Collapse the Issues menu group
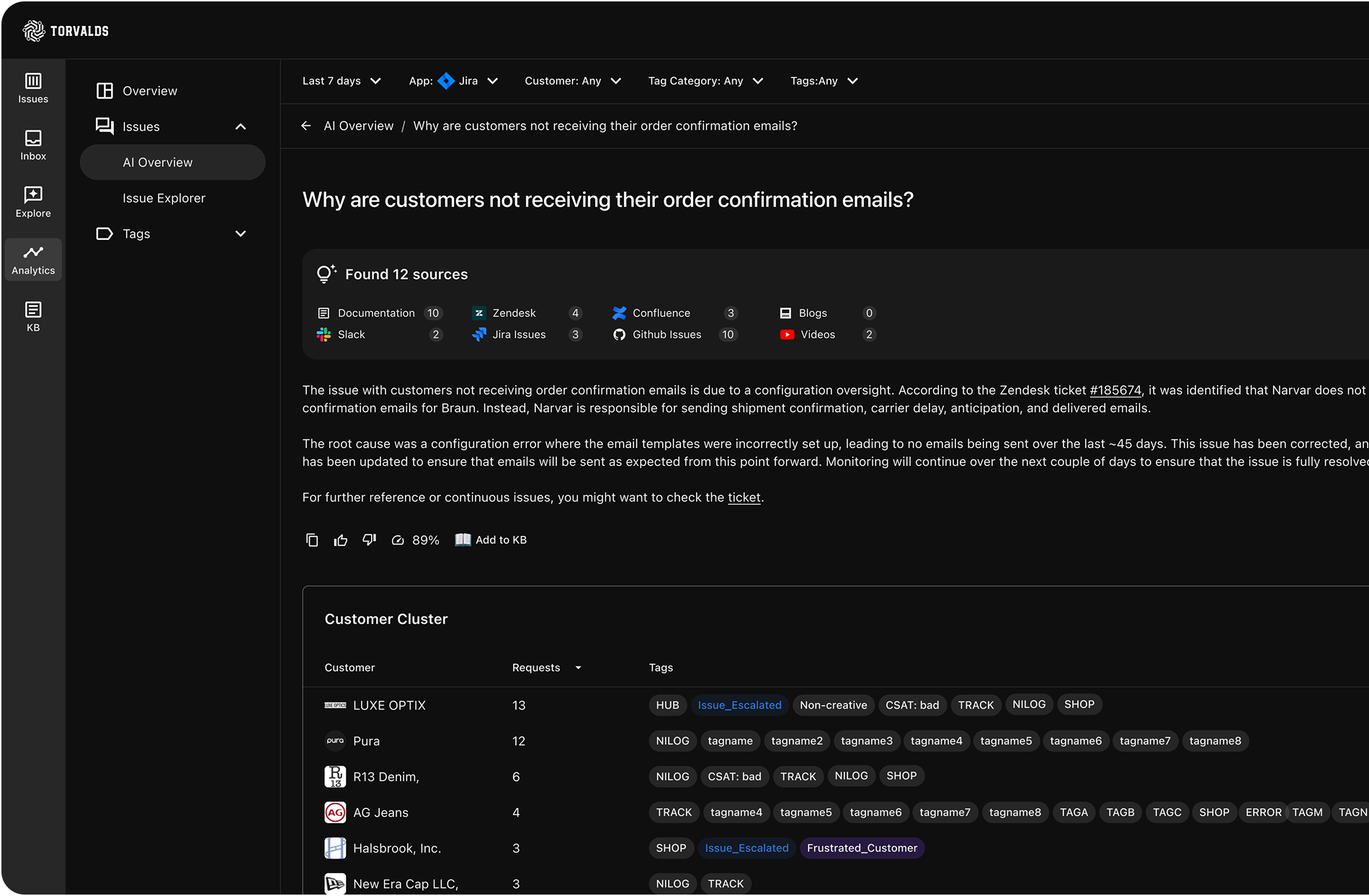Screen dimensions: 1369x896 click(241, 127)
